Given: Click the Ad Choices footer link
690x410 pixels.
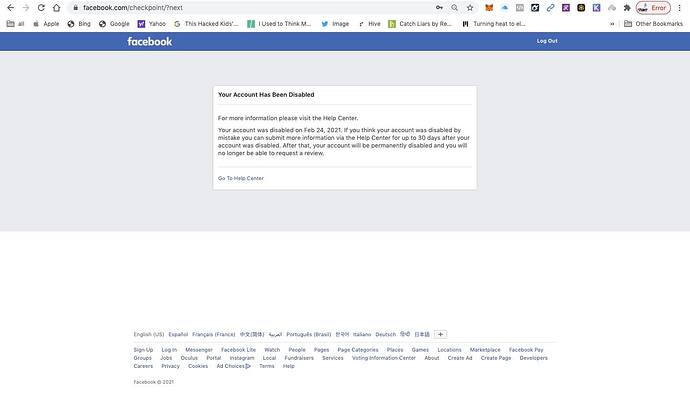Looking at the screenshot, I should pos(233,366).
